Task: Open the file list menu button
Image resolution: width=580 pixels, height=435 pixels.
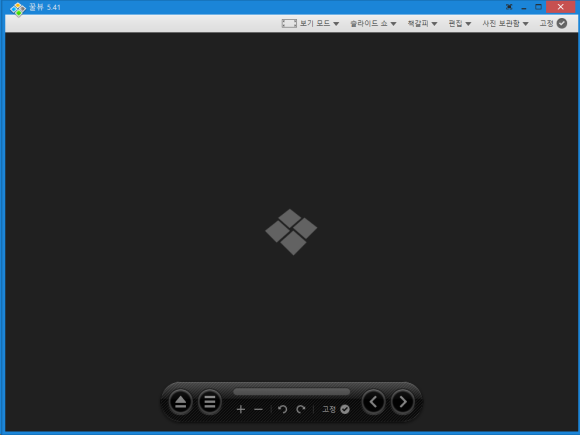Action: (x=210, y=402)
